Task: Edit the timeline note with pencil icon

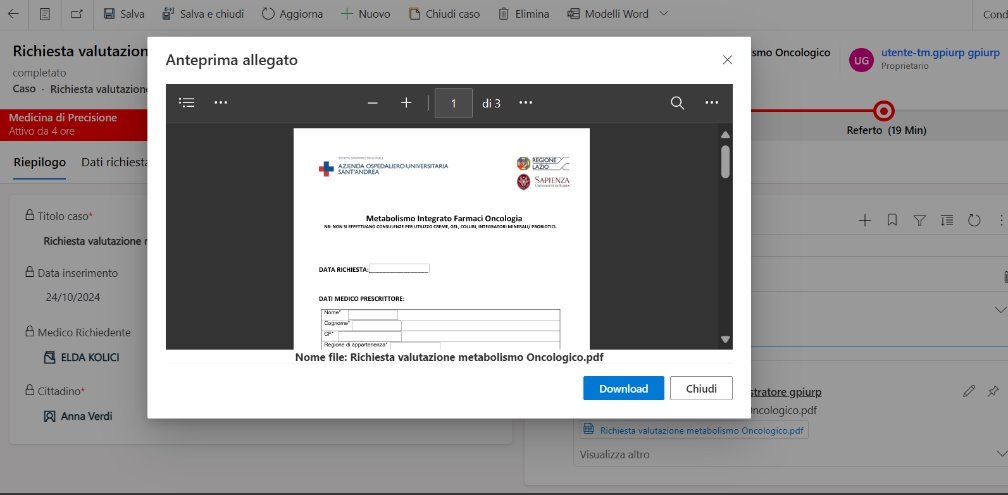Action: tap(969, 391)
